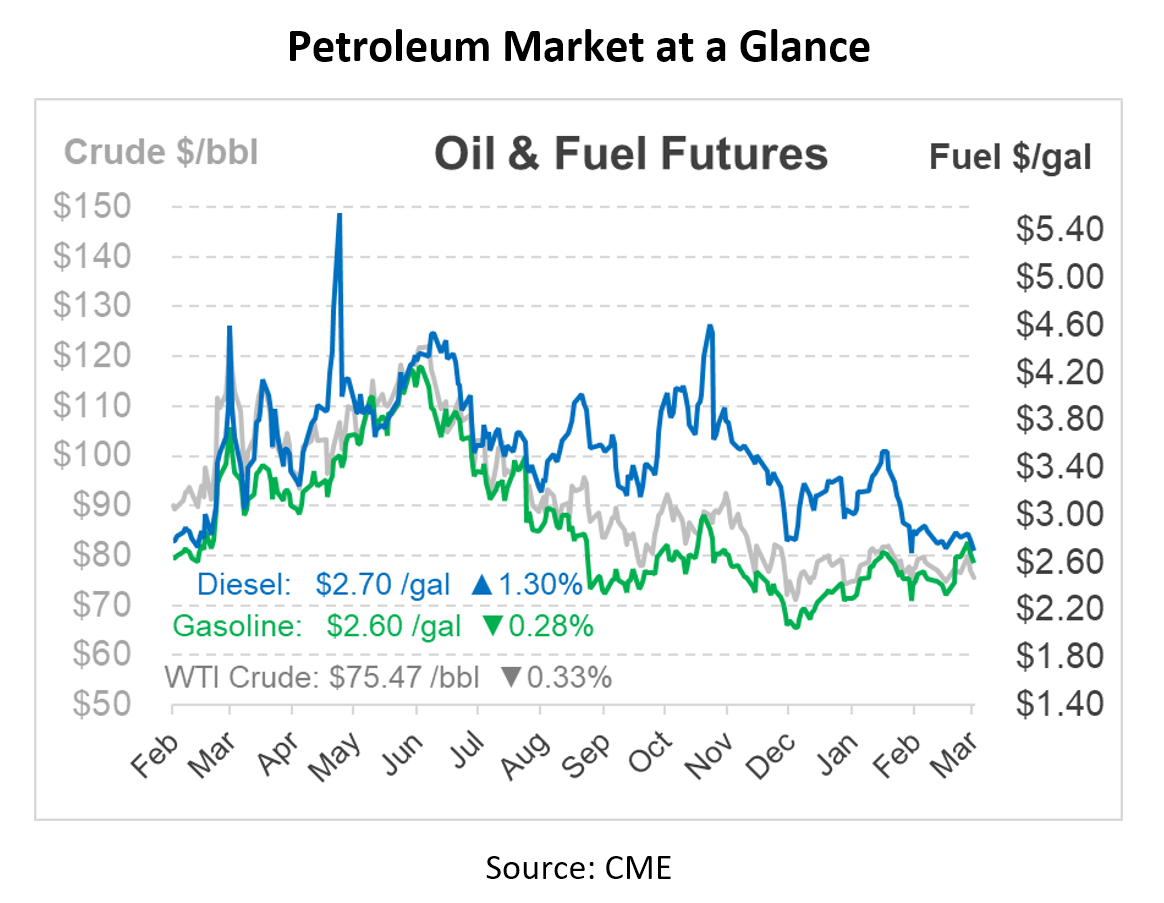Click the tallest blue diesel spike peak
1164x903 pixels.
coord(339,215)
